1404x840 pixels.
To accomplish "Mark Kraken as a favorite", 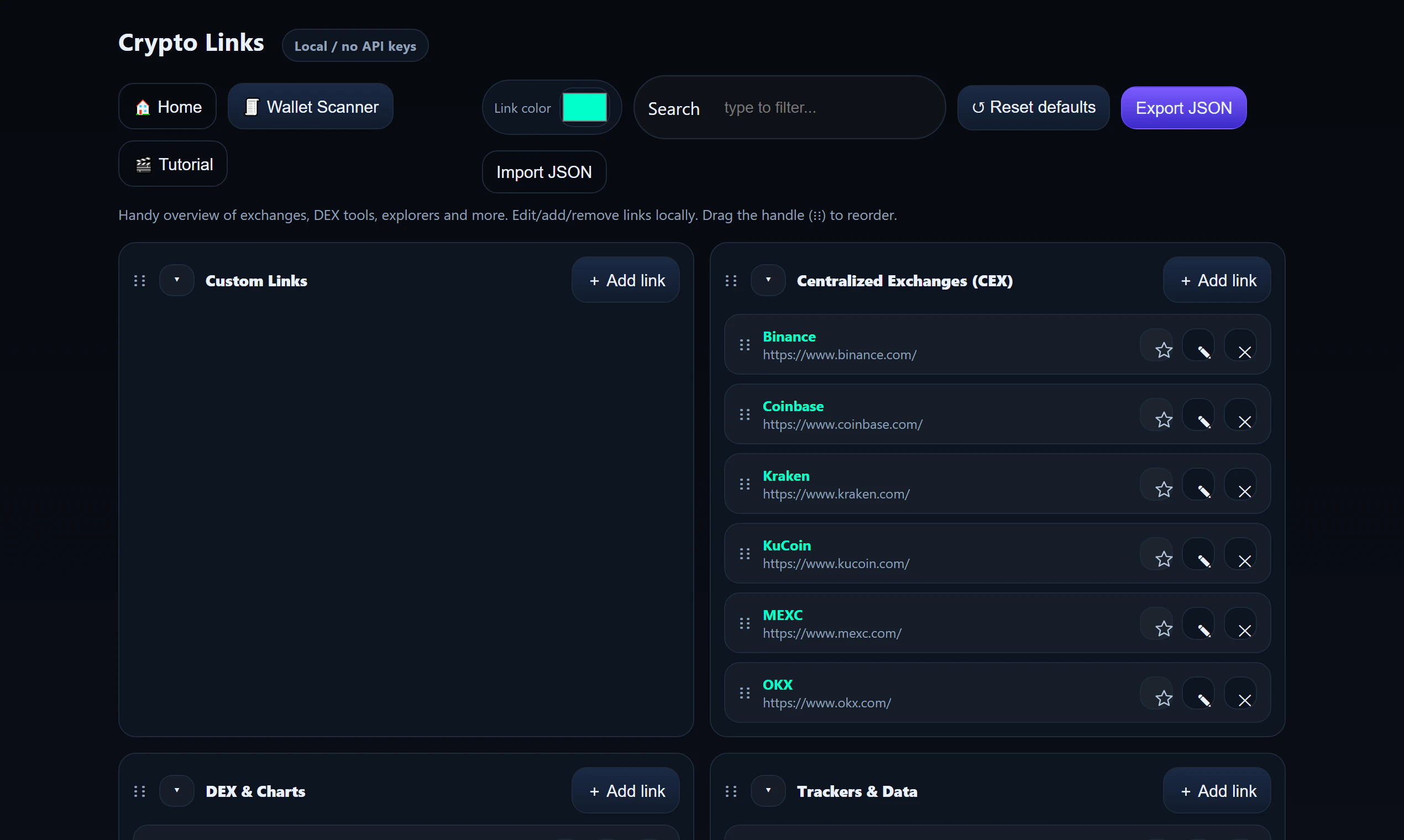I will [1156, 484].
